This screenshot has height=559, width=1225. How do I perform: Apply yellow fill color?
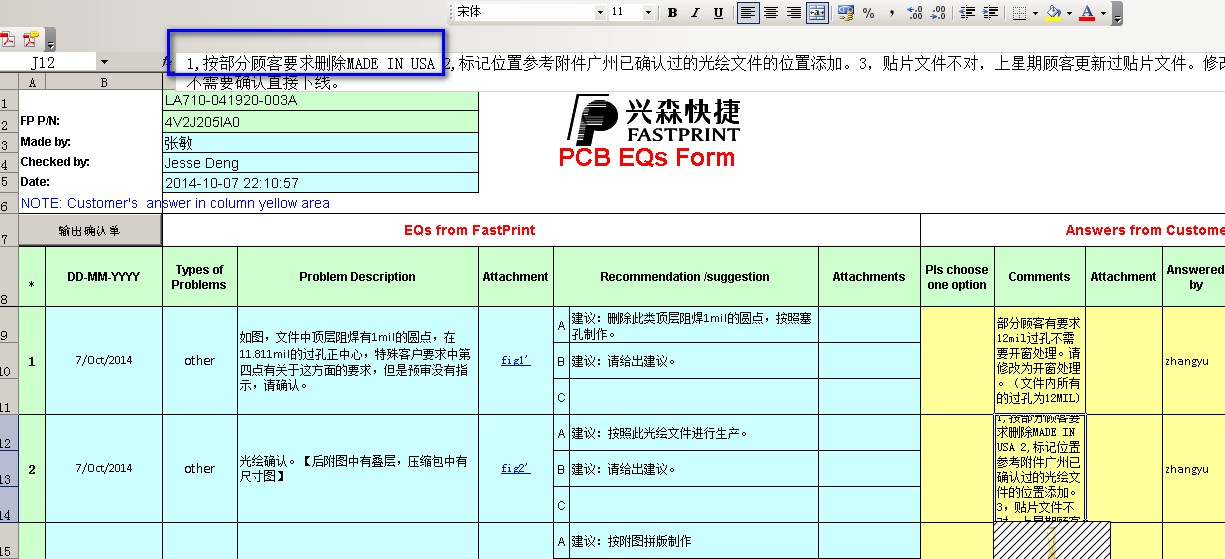[x=1053, y=13]
